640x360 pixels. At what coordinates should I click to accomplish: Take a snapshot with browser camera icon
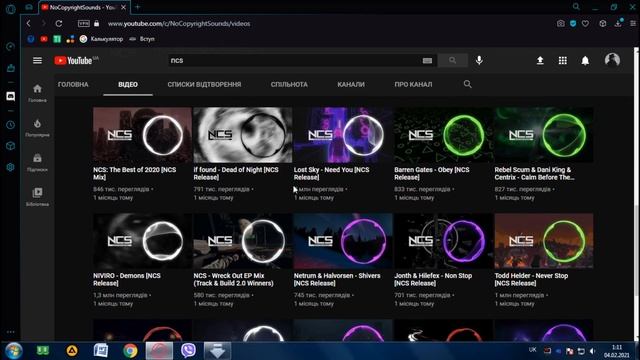click(x=561, y=23)
